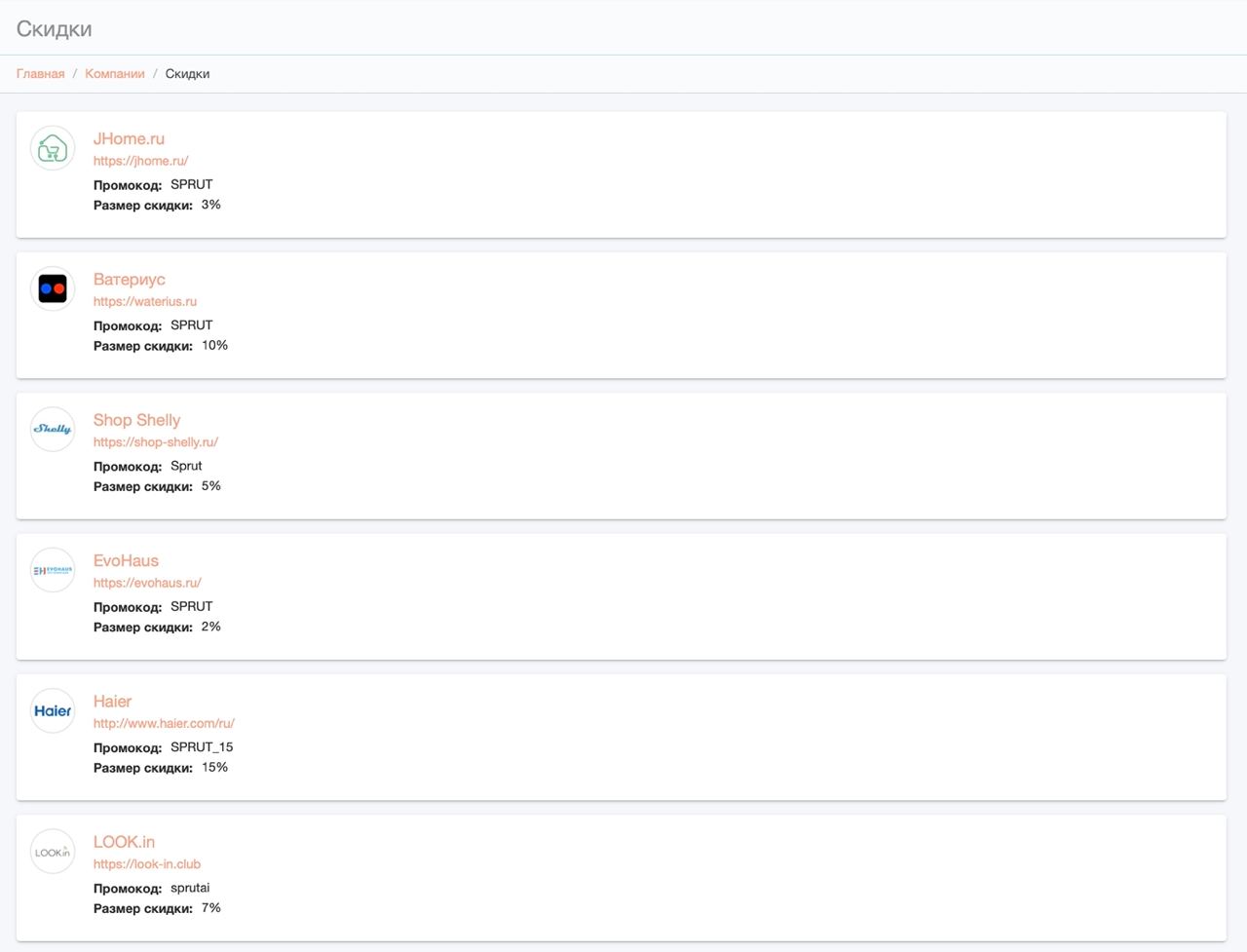Image resolution: width=1247 pixels, height=952 pixels.
Task: Open the EvoHaus title link
Action: tap(126, 560)
